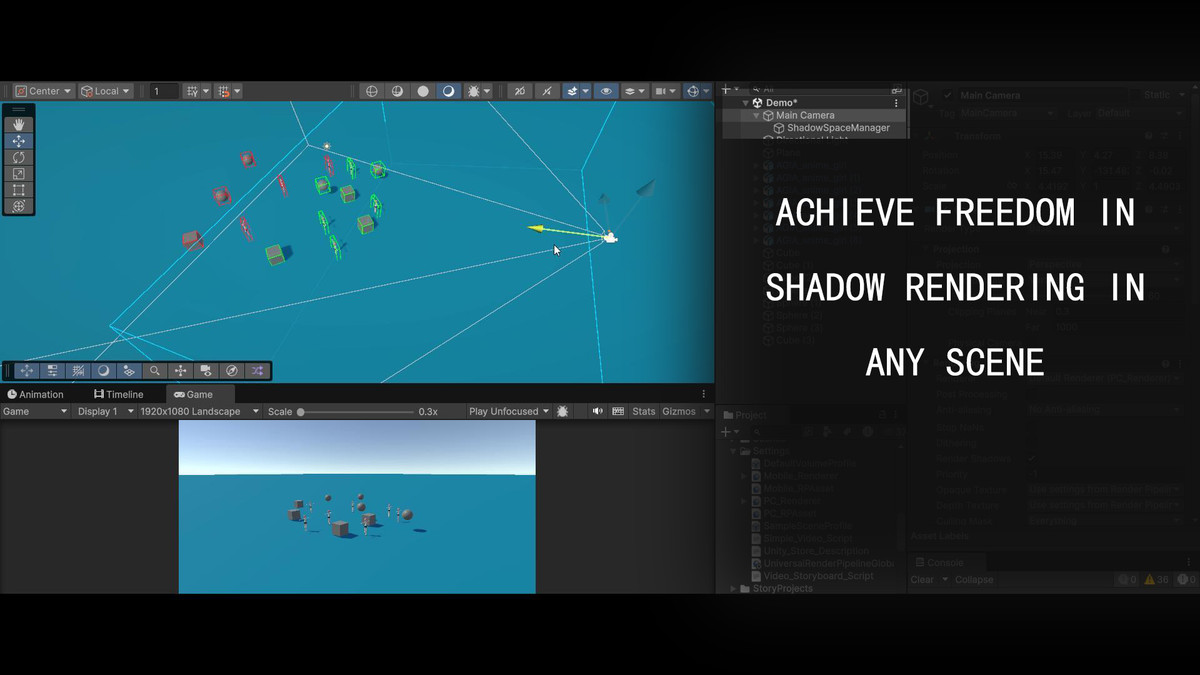Open the Center pivot mode dropdown

(x=44, y=91)
